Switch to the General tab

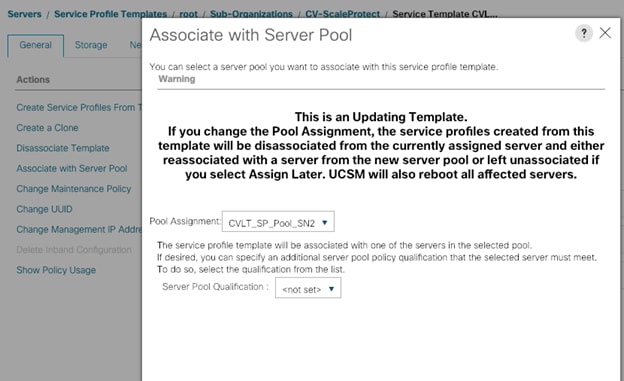pyautogui.click(x=35, y=45)
